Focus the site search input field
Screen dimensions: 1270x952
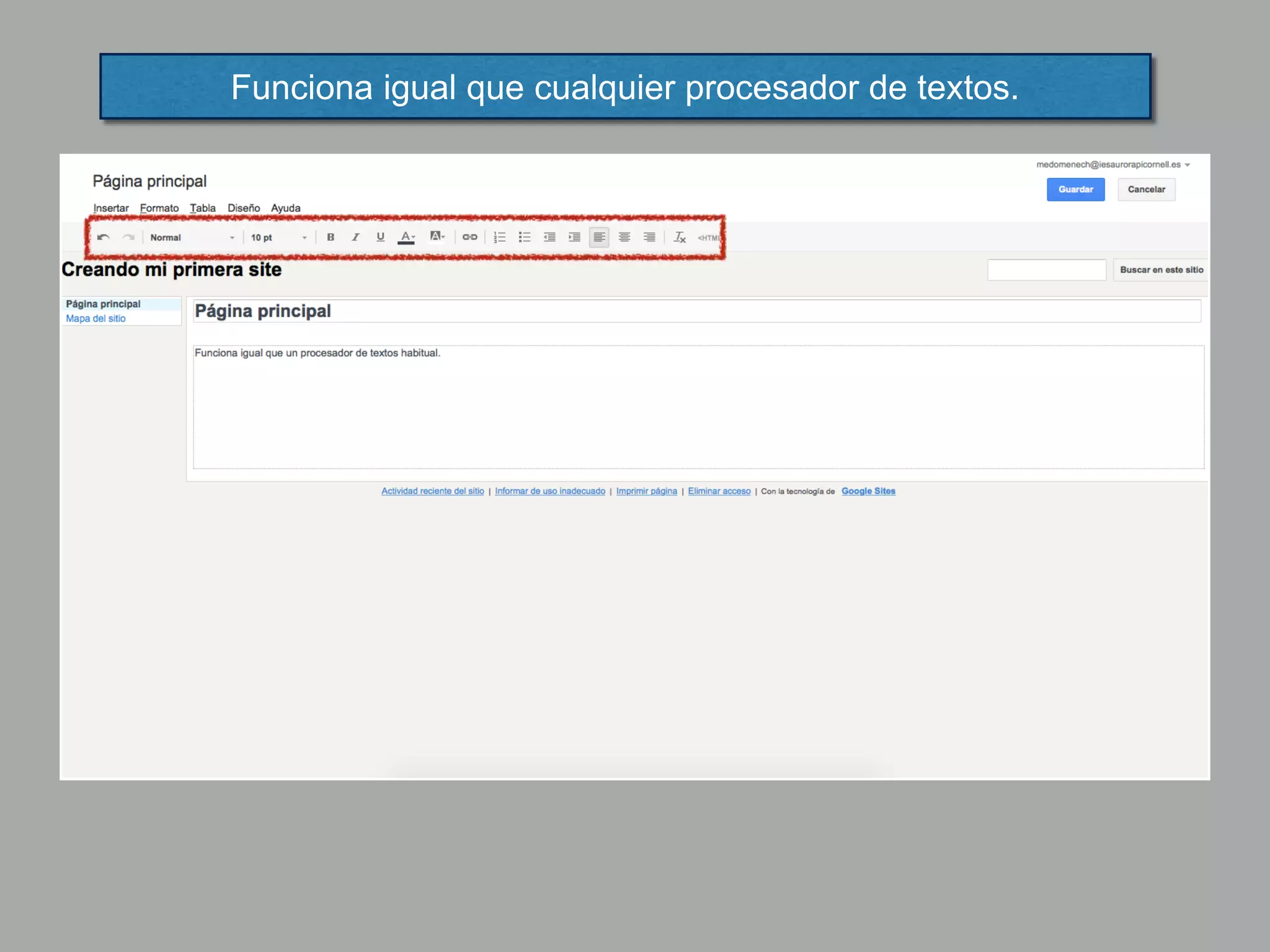coord(1047,270)
